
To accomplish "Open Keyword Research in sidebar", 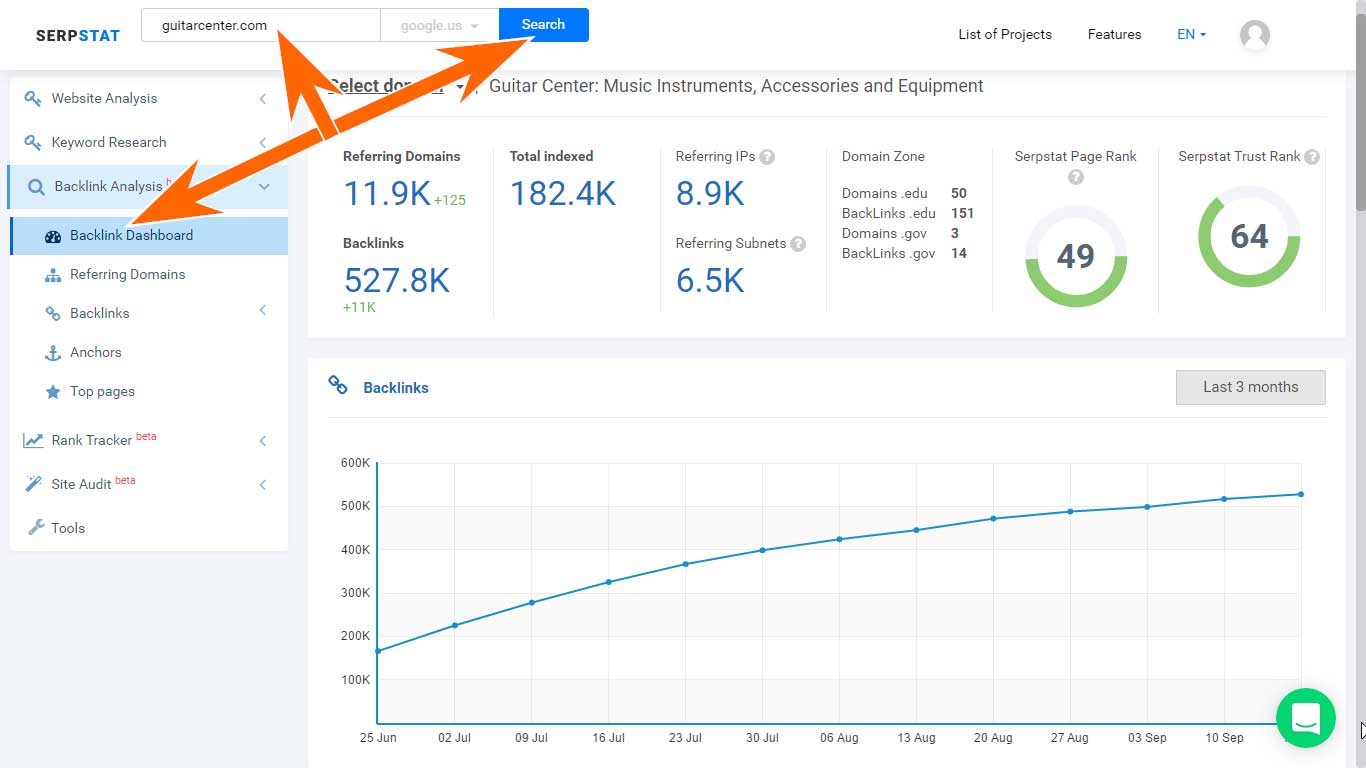I will coord(109,142).
